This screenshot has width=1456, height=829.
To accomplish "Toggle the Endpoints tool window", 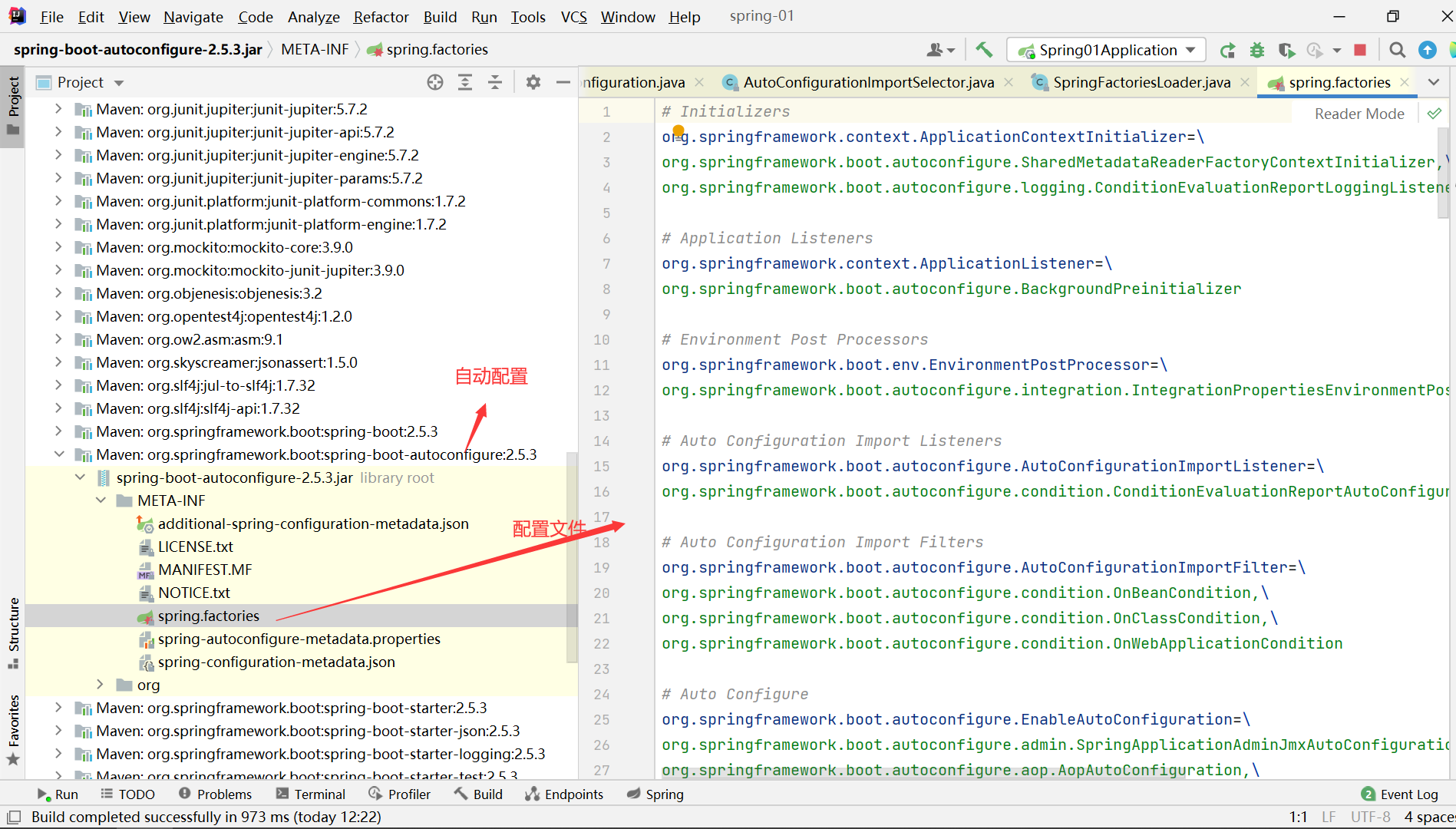I will (564, 794).
